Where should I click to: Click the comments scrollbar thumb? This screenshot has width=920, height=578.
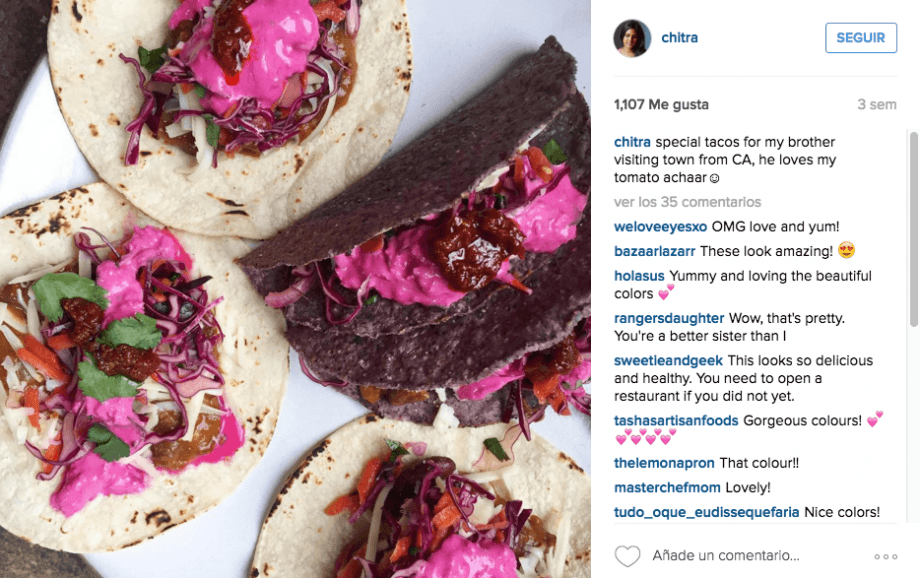(x=914, y=229)
